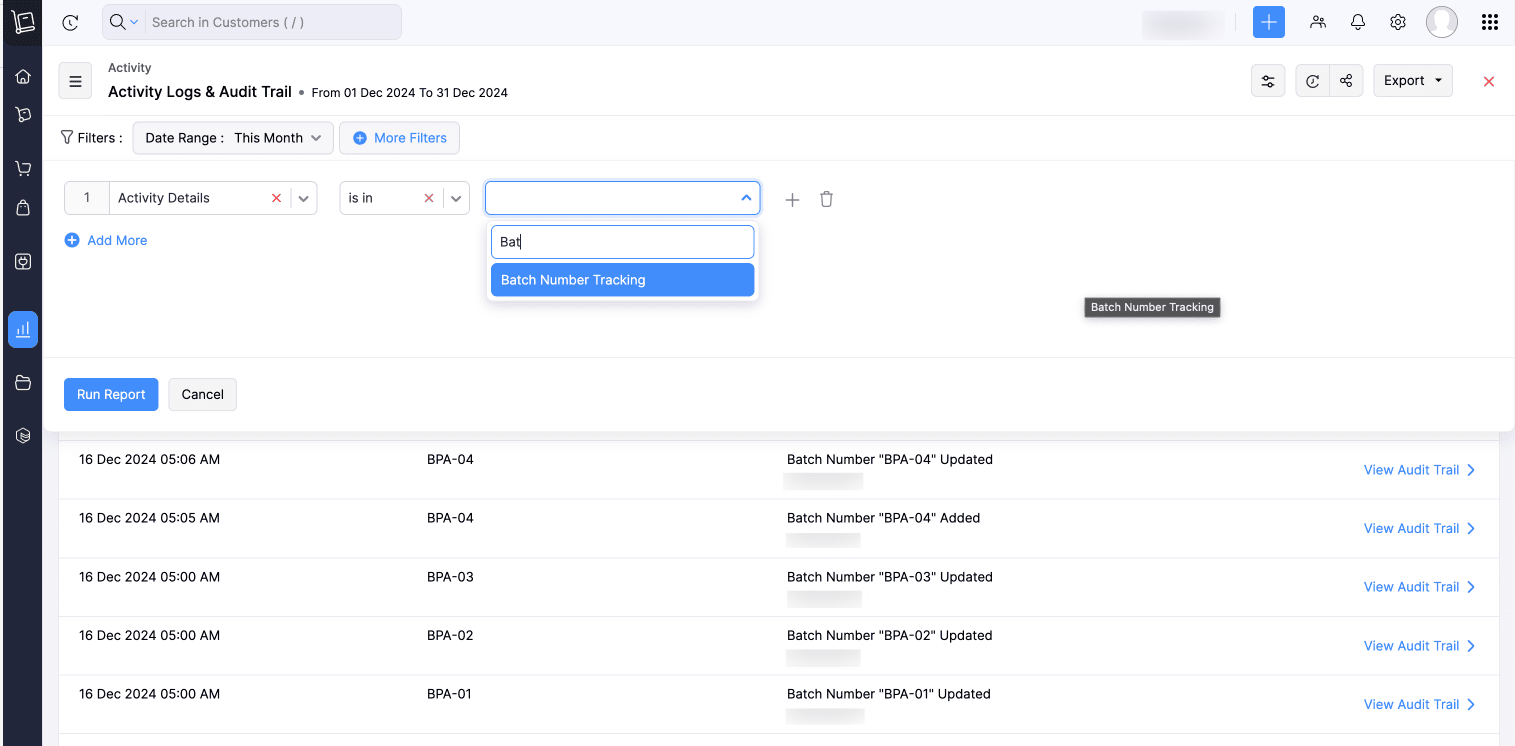Open the apps grid launcher

pos(1489,22)
